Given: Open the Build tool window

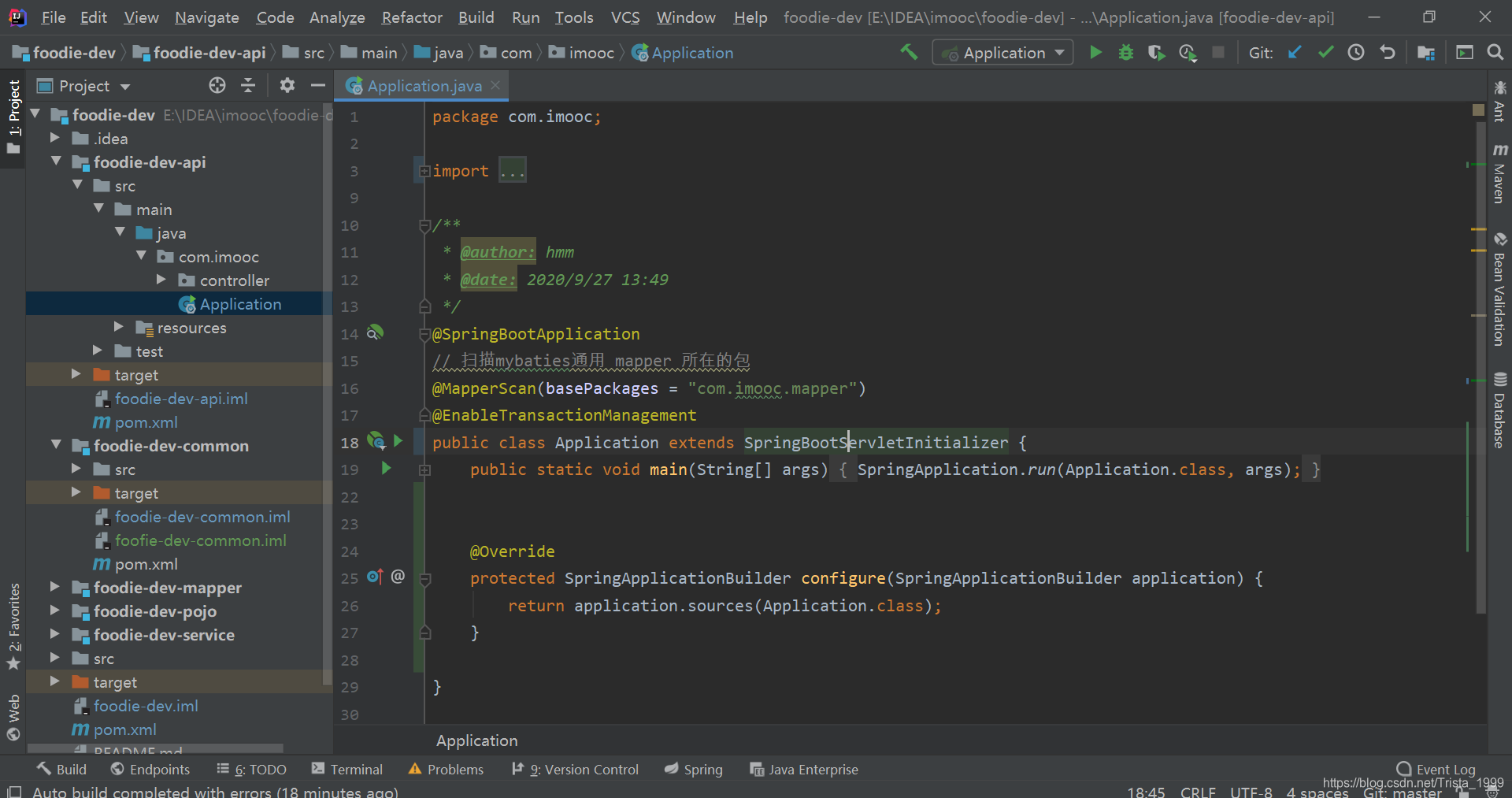Looking at the screenshot, I should pos(61,769).
